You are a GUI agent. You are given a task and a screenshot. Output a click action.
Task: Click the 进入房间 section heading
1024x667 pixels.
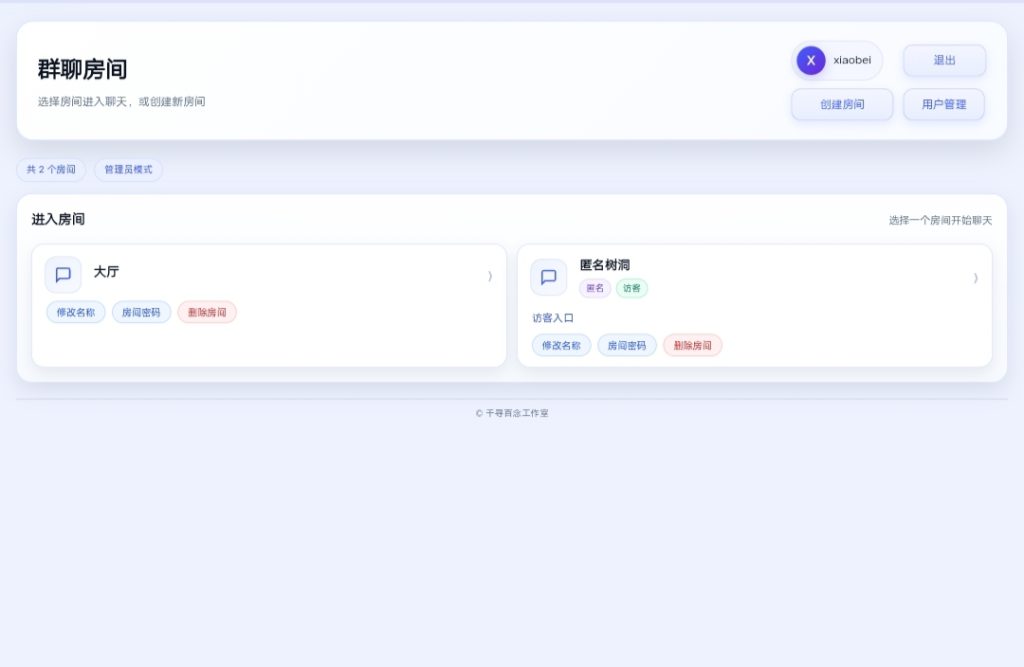pos(58,220)
